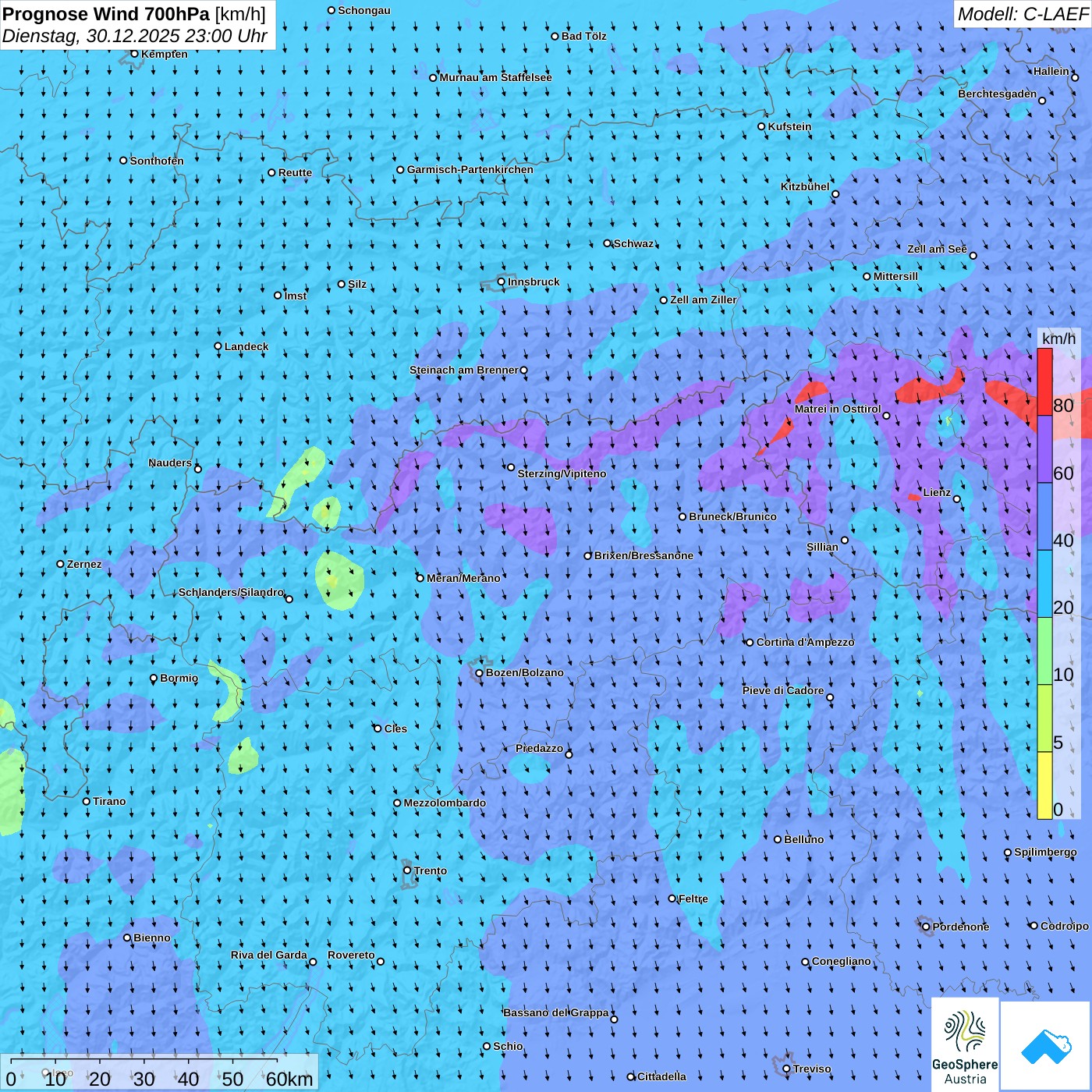Click the 'Steinach am Brenner' label
The height and width of the screenshot is (1092, 1092).
(x=464, y=370)
